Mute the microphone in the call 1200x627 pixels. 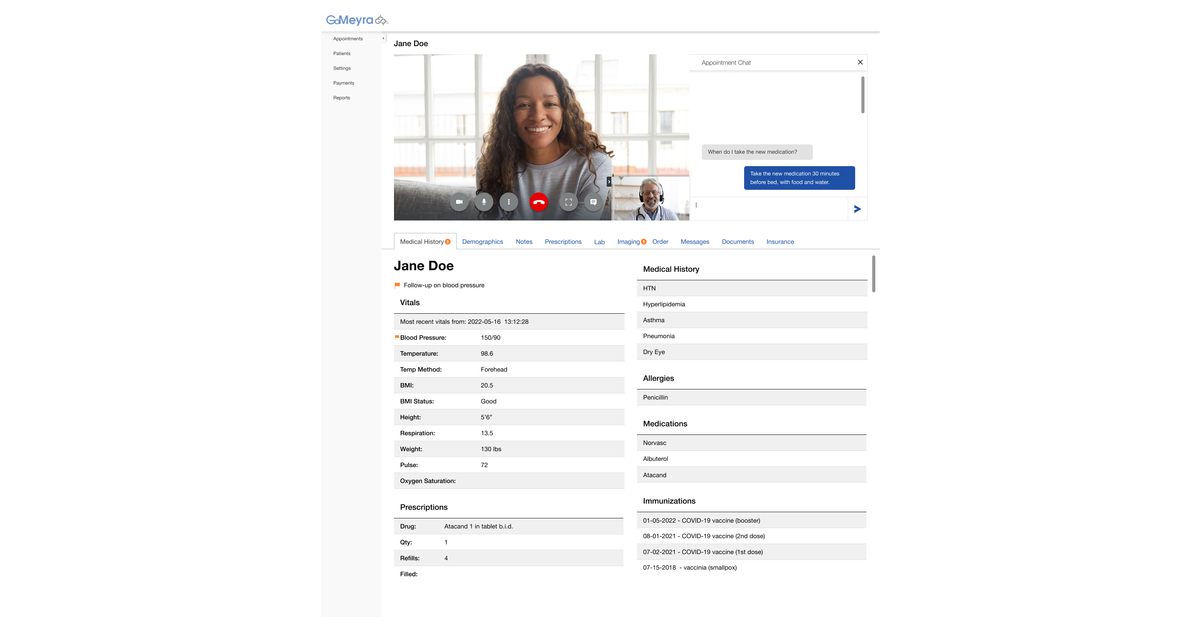(484, 202)
